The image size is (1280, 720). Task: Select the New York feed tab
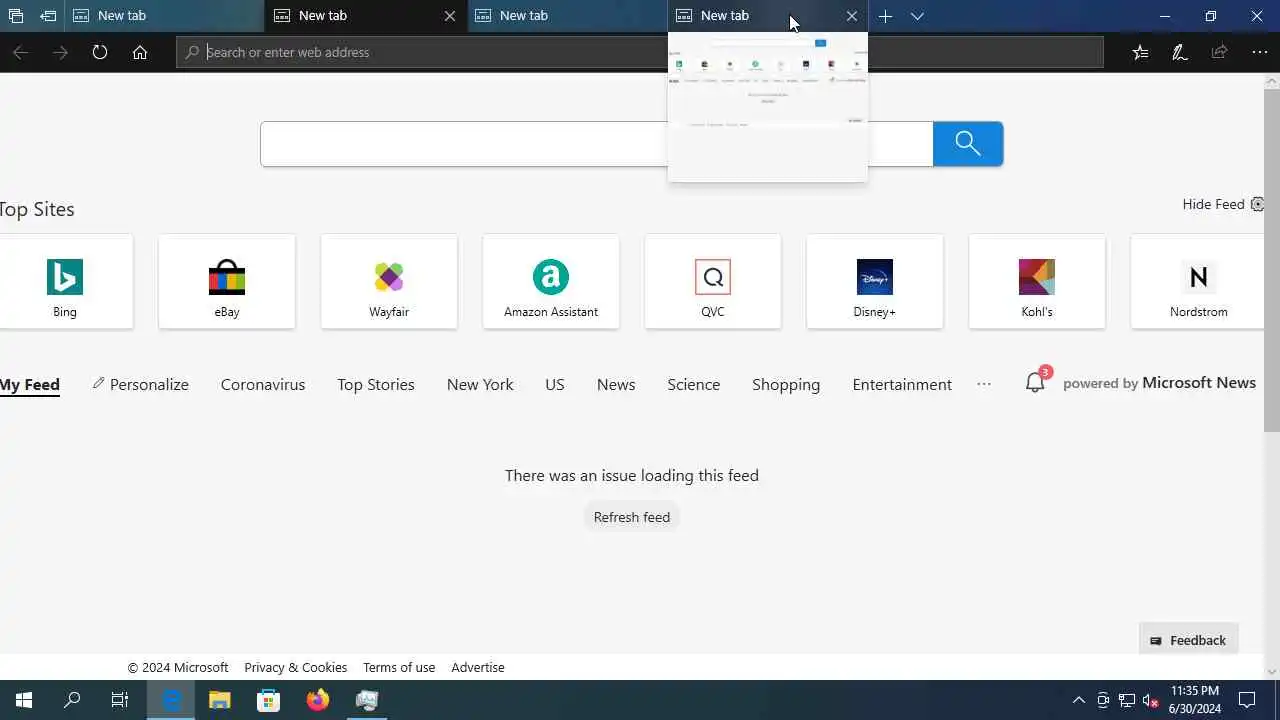pos(480,384)
